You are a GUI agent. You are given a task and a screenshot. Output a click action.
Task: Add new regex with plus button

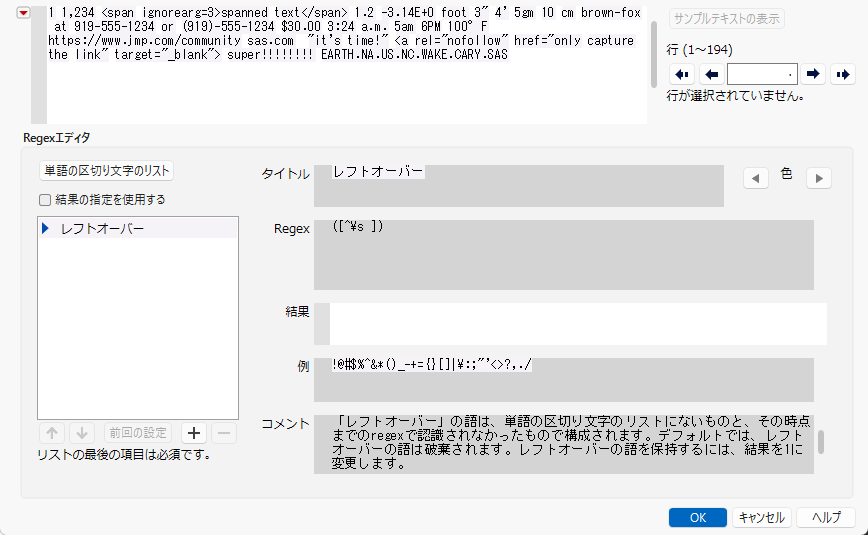pyautogui.click(x=194, y=433)
